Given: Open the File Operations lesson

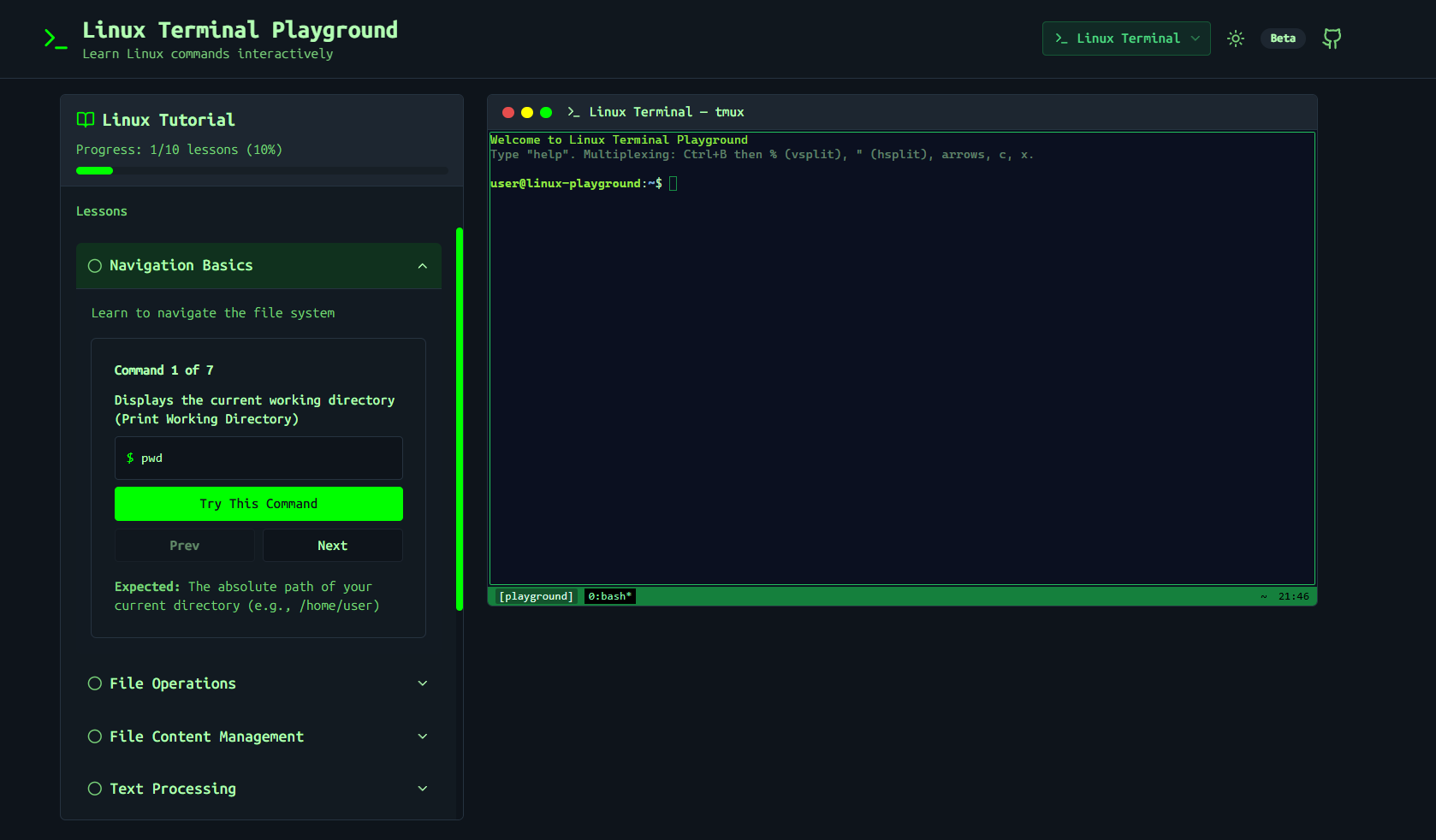Looking at the screenshot, I should tap(258, 683).
